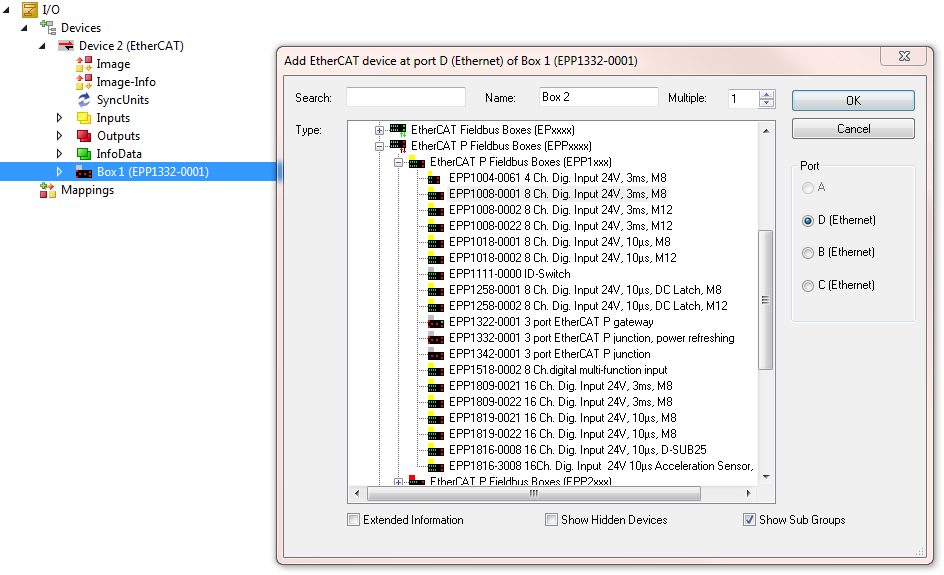This screenshot has height=575, width=944.
Task: Click the EtherCAT Fieldbus Boxes (EPxxxx) icon
Action: pyautogui.click(x=398, y=130)
